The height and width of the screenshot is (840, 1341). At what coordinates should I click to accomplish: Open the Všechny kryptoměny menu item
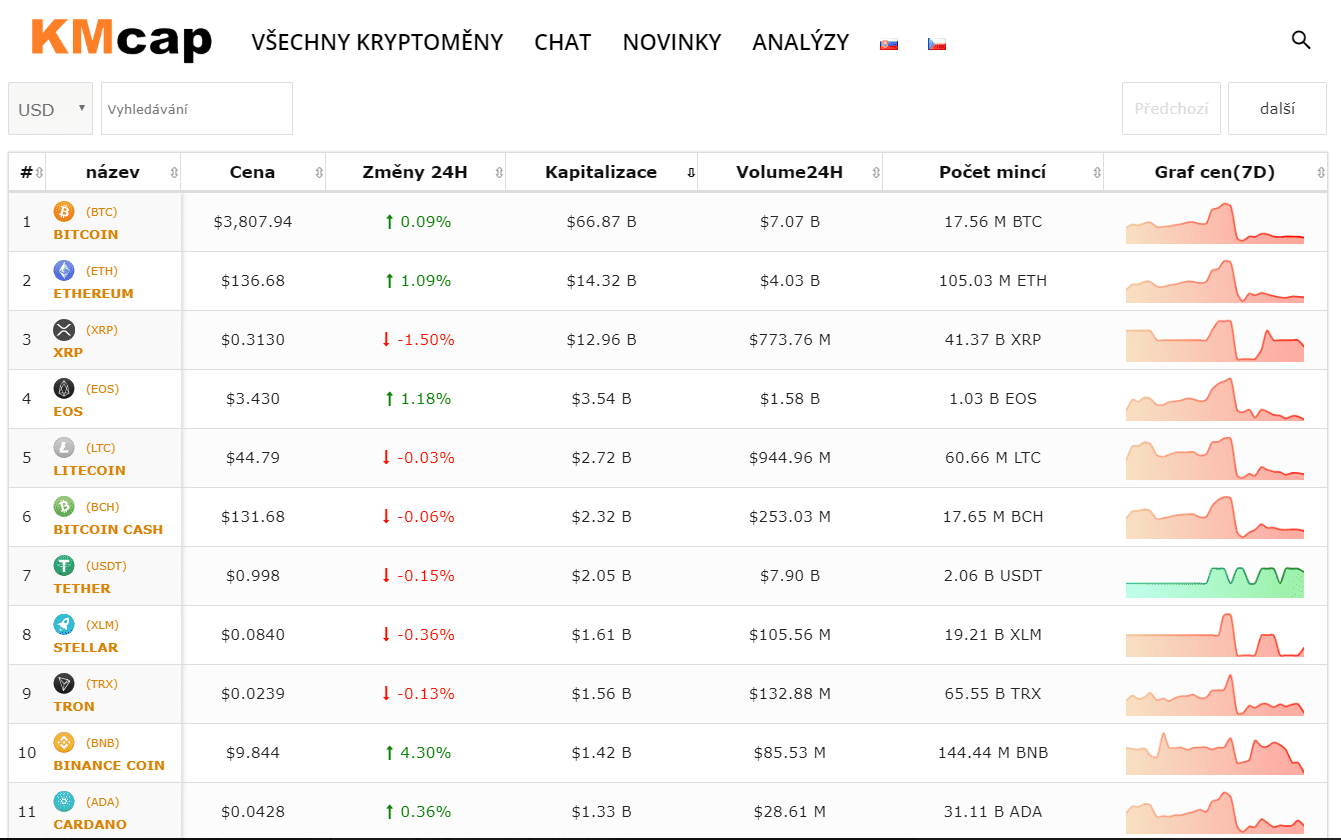pyautogui.click(x=377, y=42)
